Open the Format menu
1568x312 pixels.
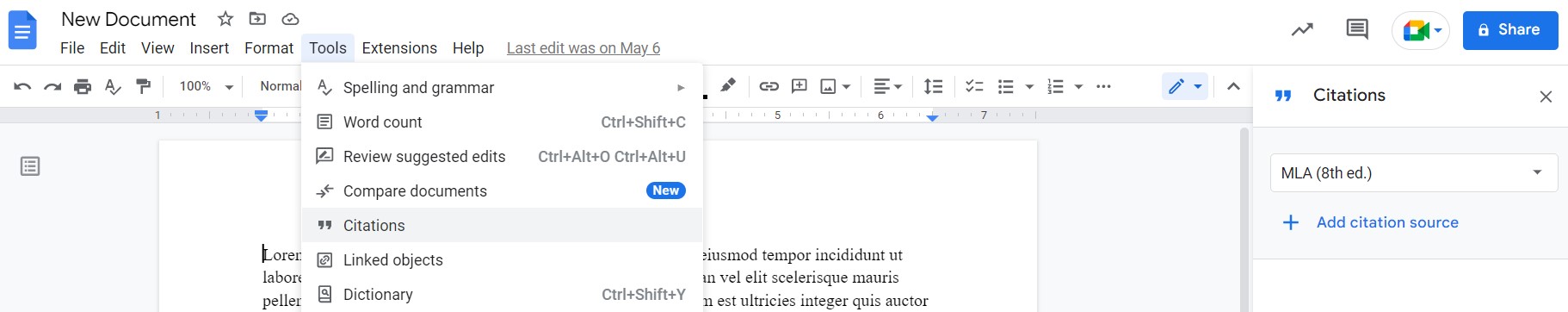(269, 48)
